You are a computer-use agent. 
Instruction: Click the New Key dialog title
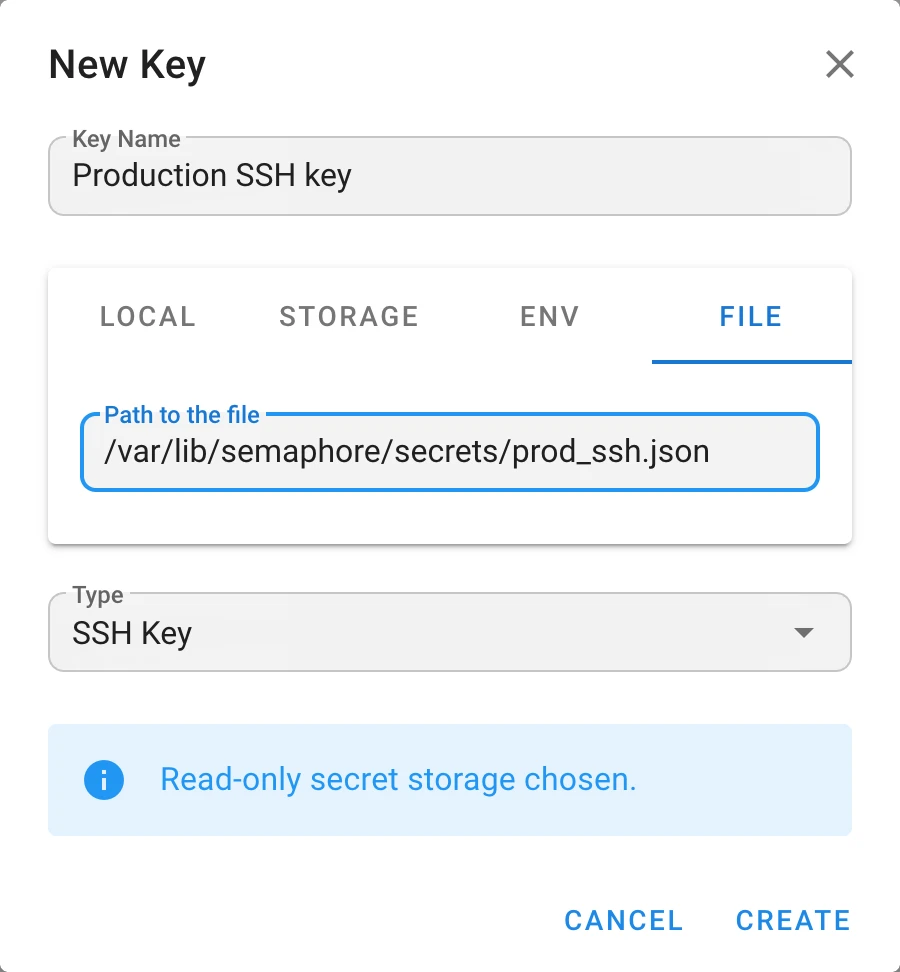(127, 64)
